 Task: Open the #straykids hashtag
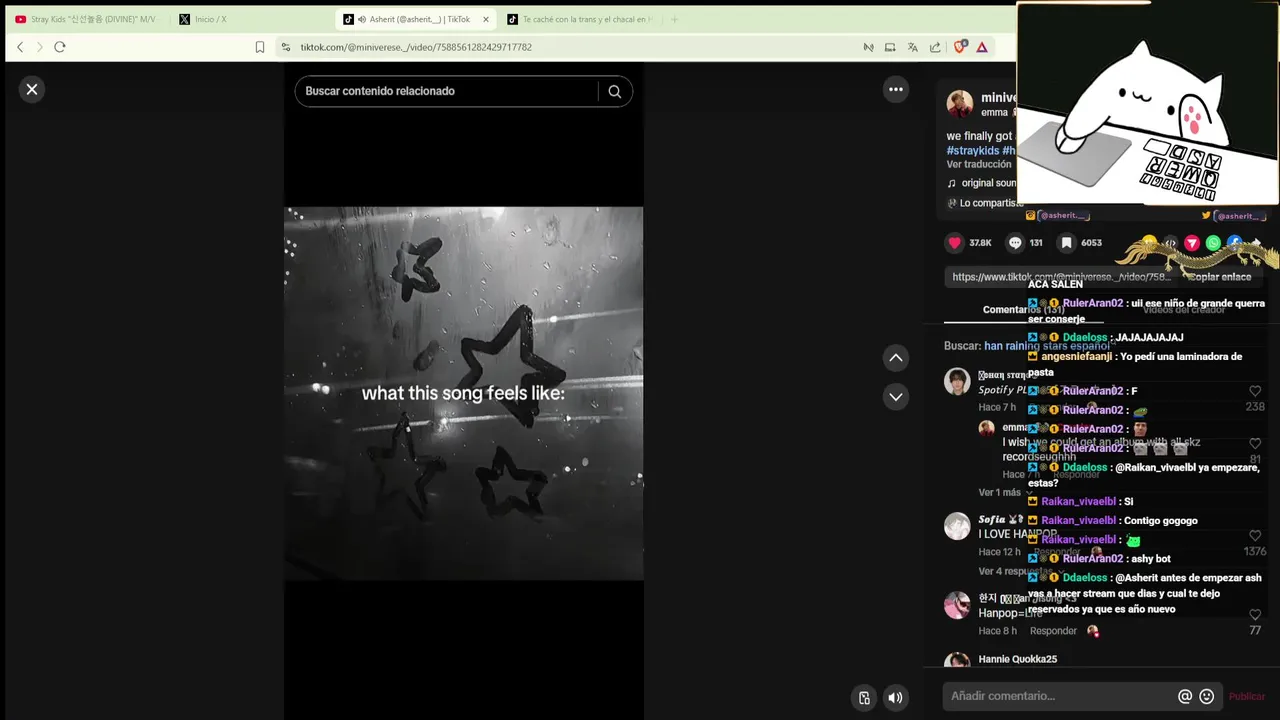click(973, 151)
